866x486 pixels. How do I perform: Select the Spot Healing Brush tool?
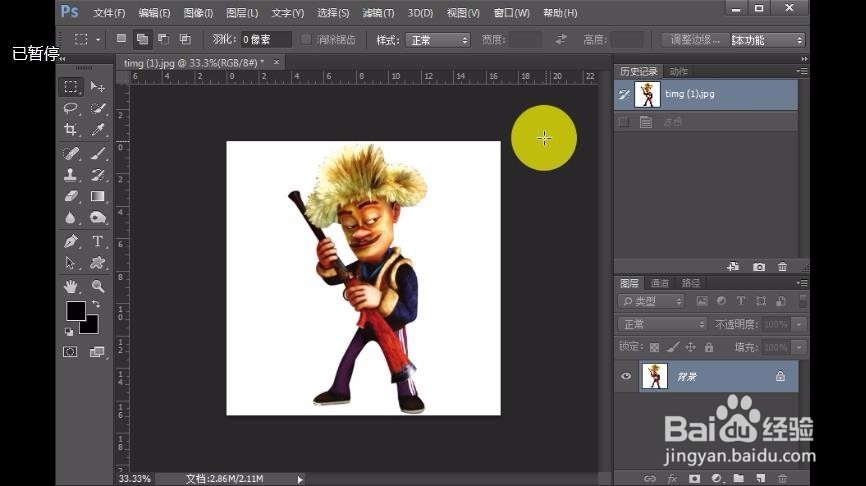click(x=71, y=153)
